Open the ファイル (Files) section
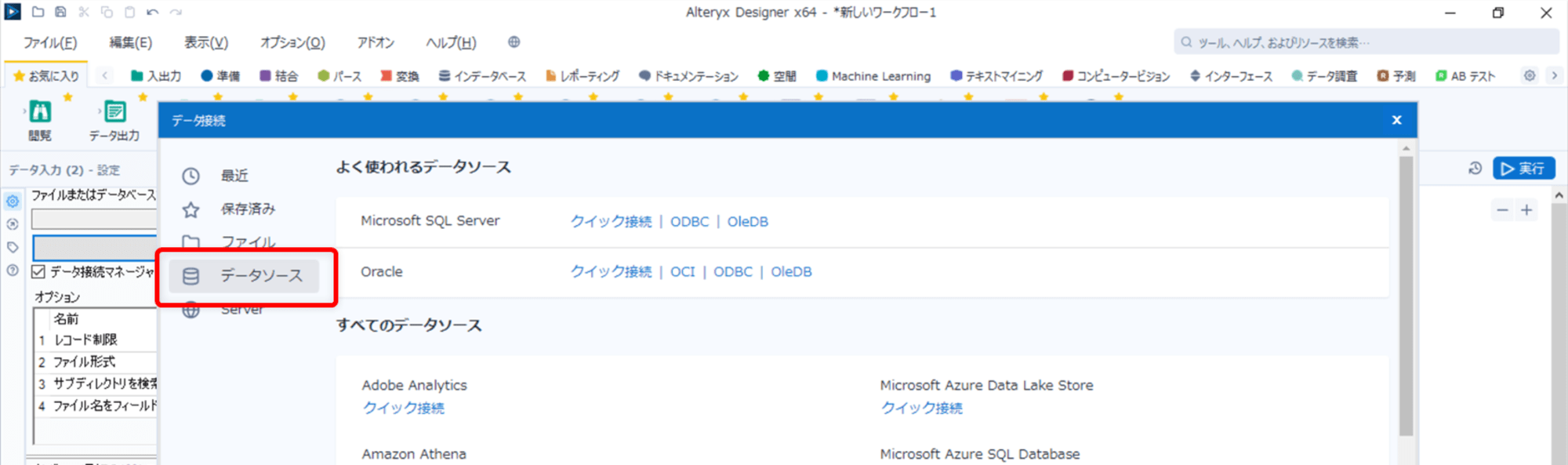This screenshot has width=1568, height=465. click(247, 242)
